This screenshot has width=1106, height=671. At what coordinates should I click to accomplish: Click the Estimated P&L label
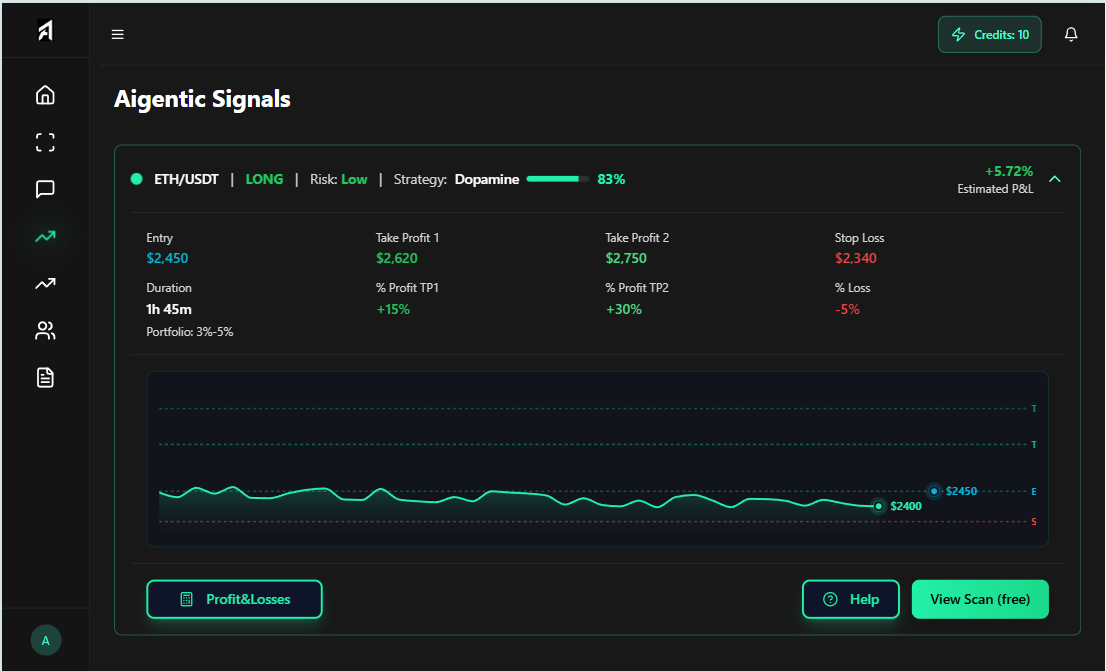995,189
